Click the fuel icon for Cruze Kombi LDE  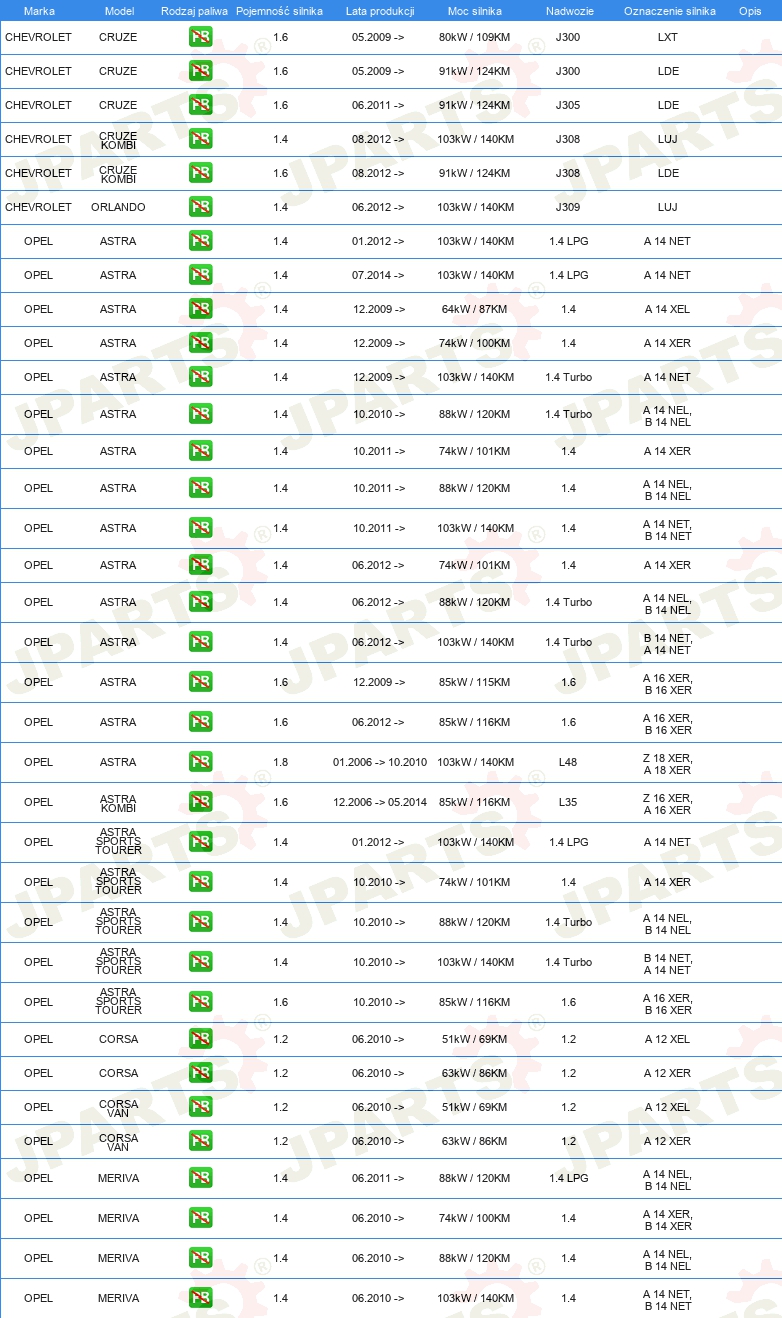click(200, 173)
